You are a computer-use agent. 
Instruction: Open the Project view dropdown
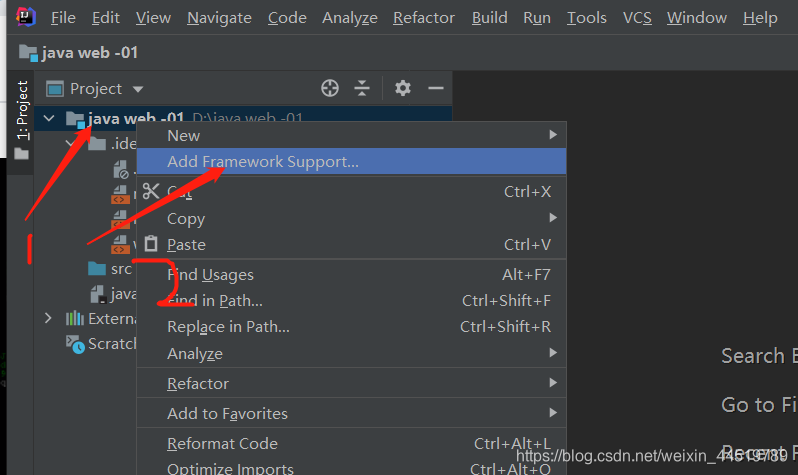tap(95, 89)
